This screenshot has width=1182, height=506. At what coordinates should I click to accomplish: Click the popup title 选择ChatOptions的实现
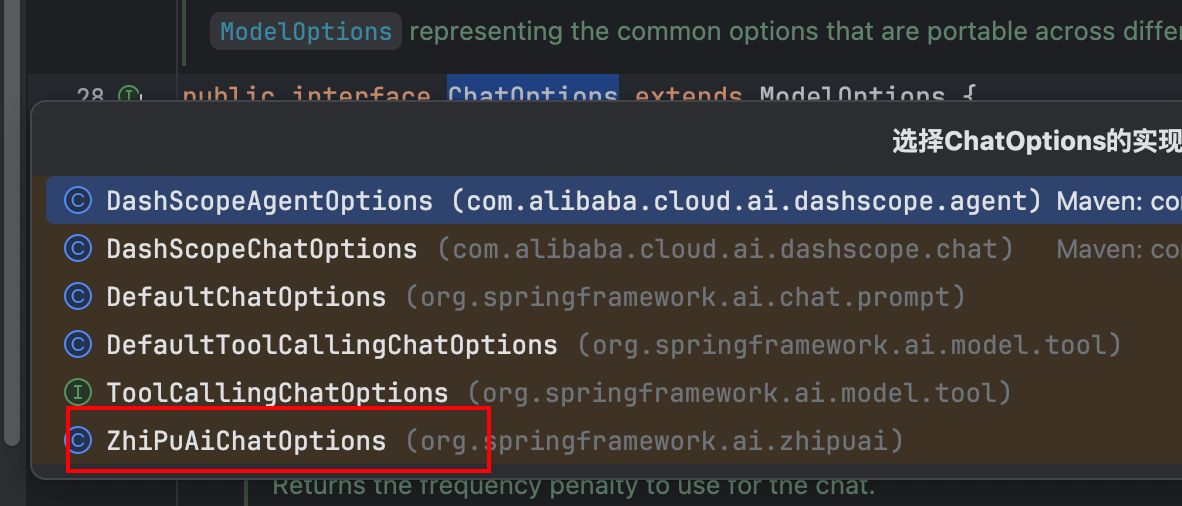(1036, 142)
